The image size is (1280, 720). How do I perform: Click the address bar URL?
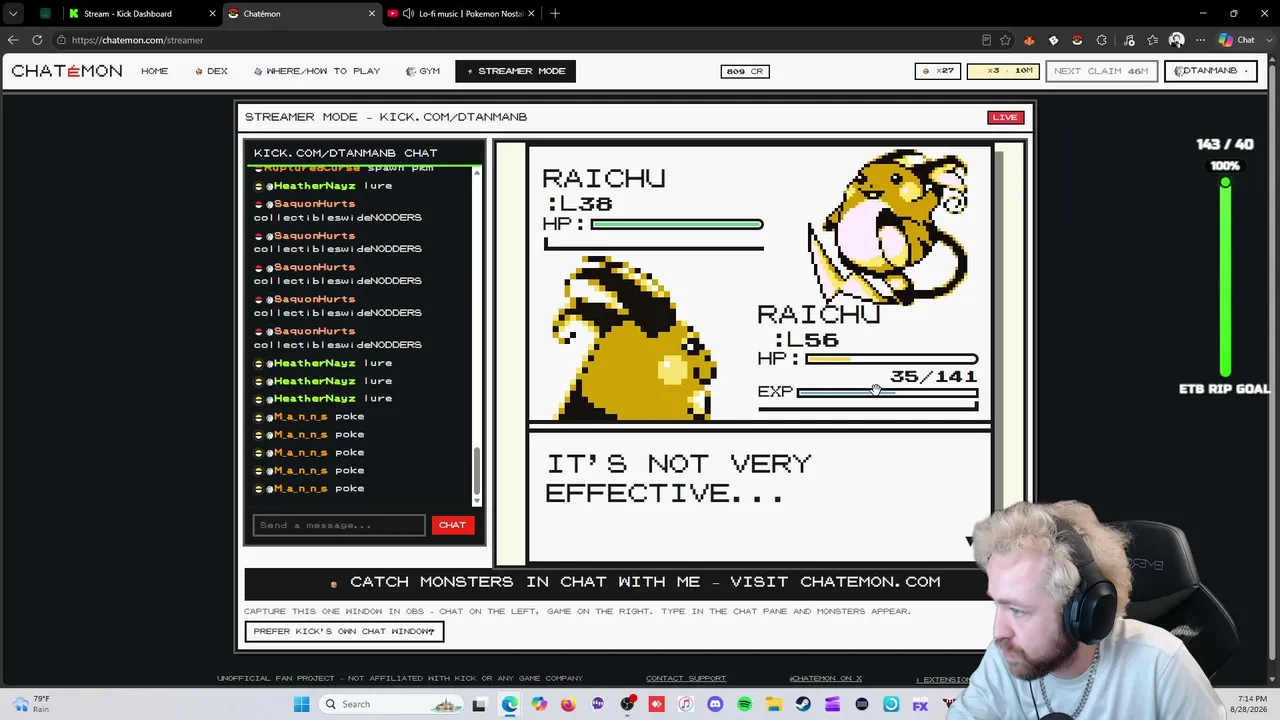click(138, 40)
